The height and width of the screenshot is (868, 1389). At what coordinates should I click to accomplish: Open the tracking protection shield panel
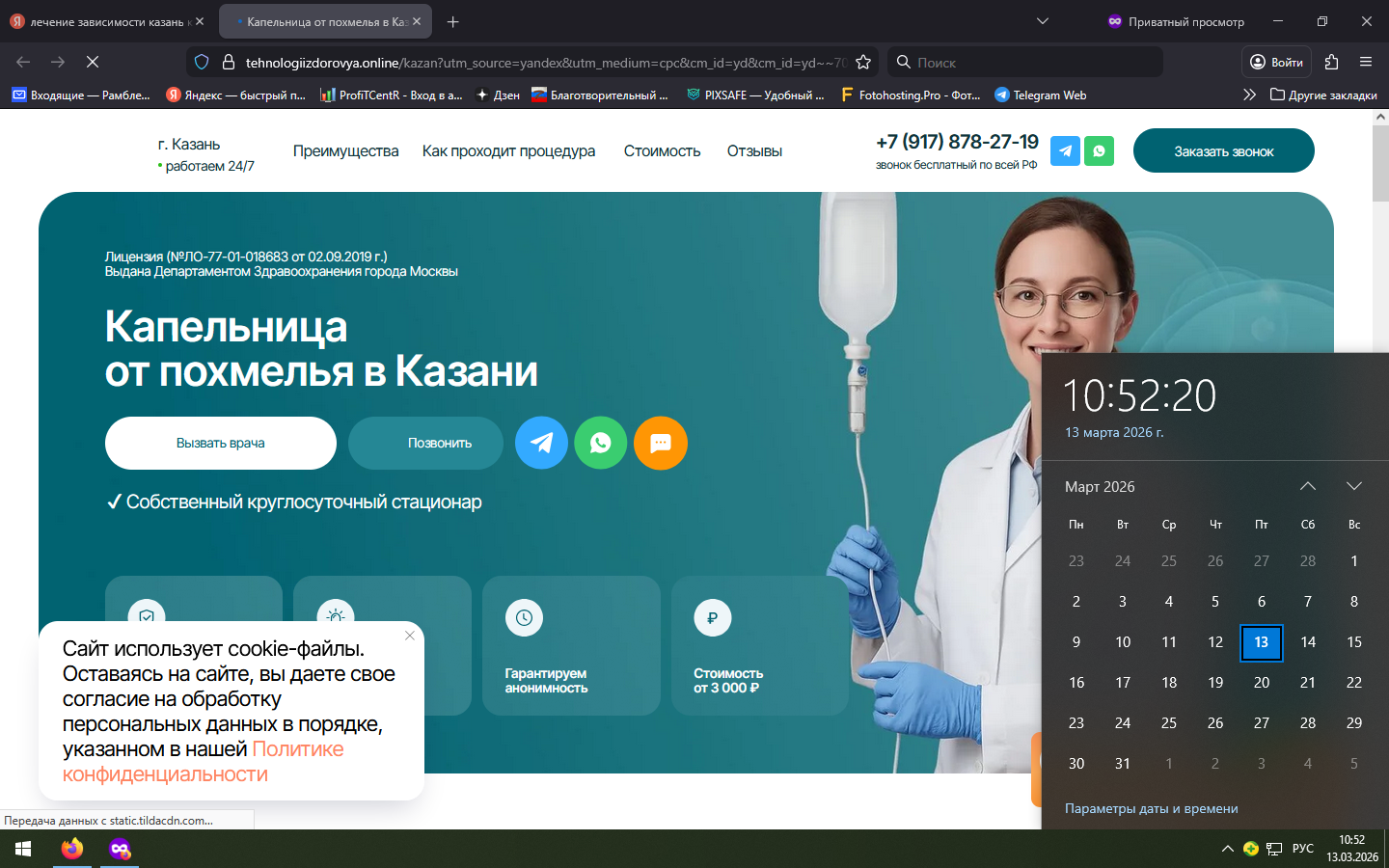tap(202, 62)
